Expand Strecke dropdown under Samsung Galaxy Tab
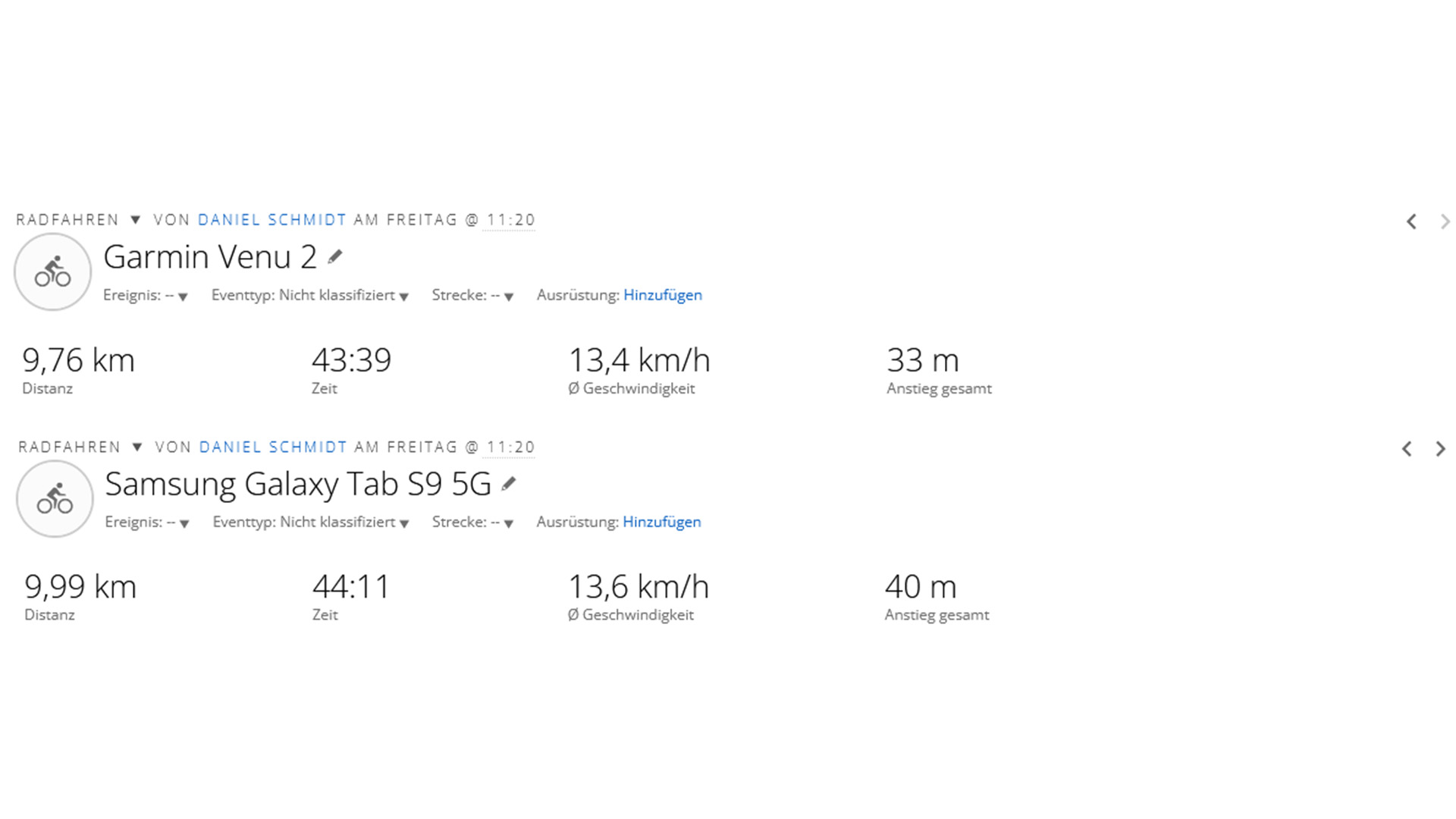1456x819 pixels. tap(472, 522)
